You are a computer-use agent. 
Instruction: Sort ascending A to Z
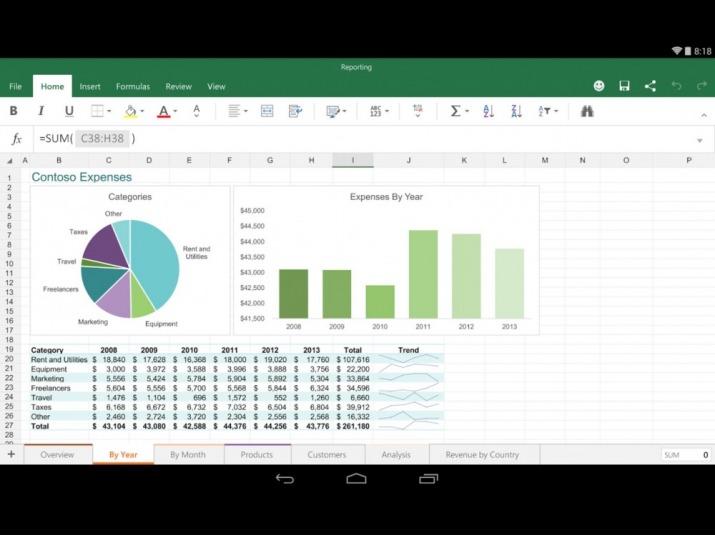click(x=488, y=111)
